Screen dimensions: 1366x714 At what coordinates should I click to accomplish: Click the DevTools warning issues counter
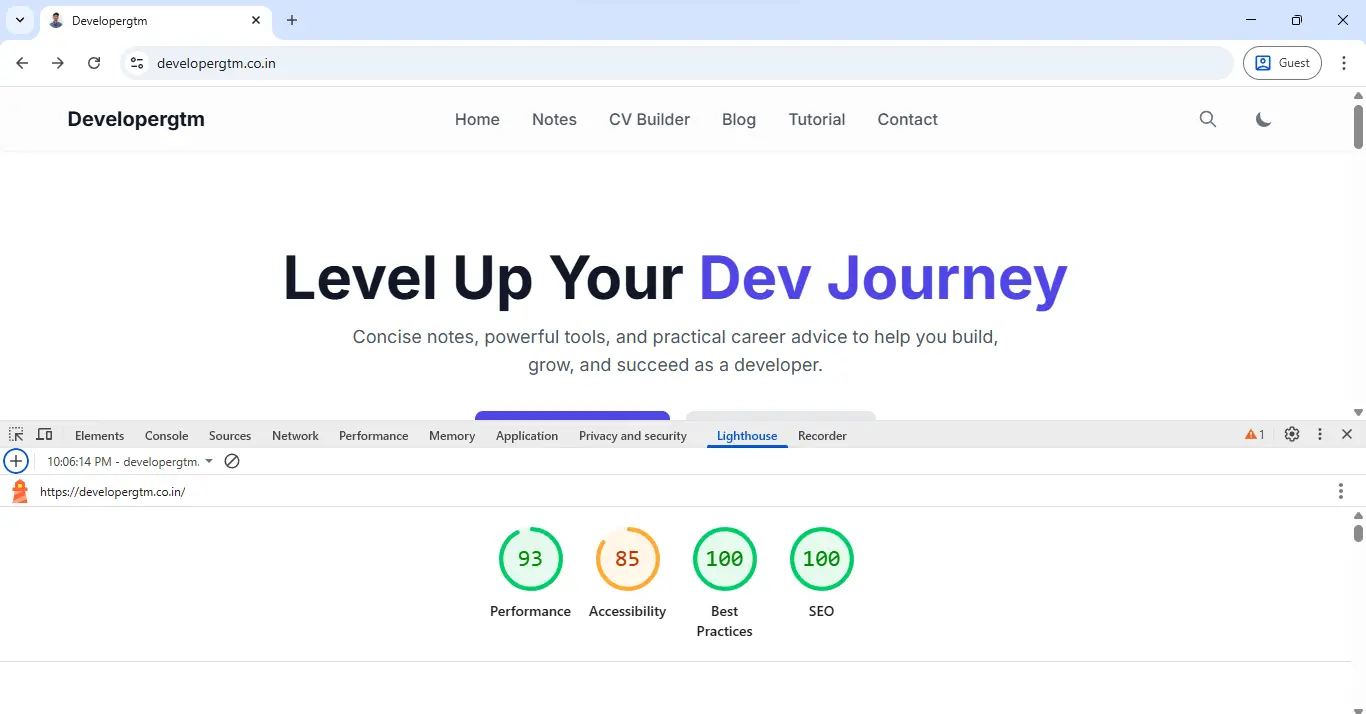pos(1255,435)
